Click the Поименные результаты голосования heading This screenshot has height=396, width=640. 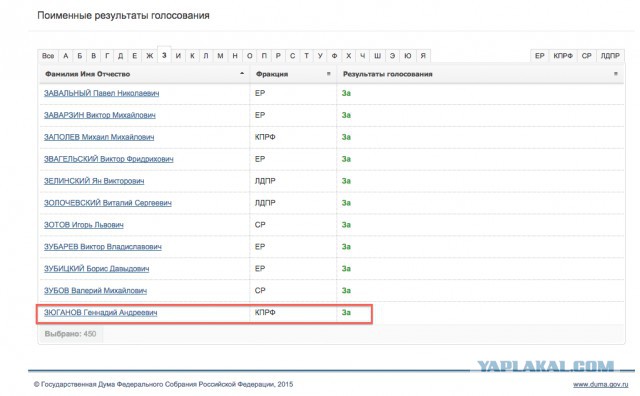tap(123, 16)
